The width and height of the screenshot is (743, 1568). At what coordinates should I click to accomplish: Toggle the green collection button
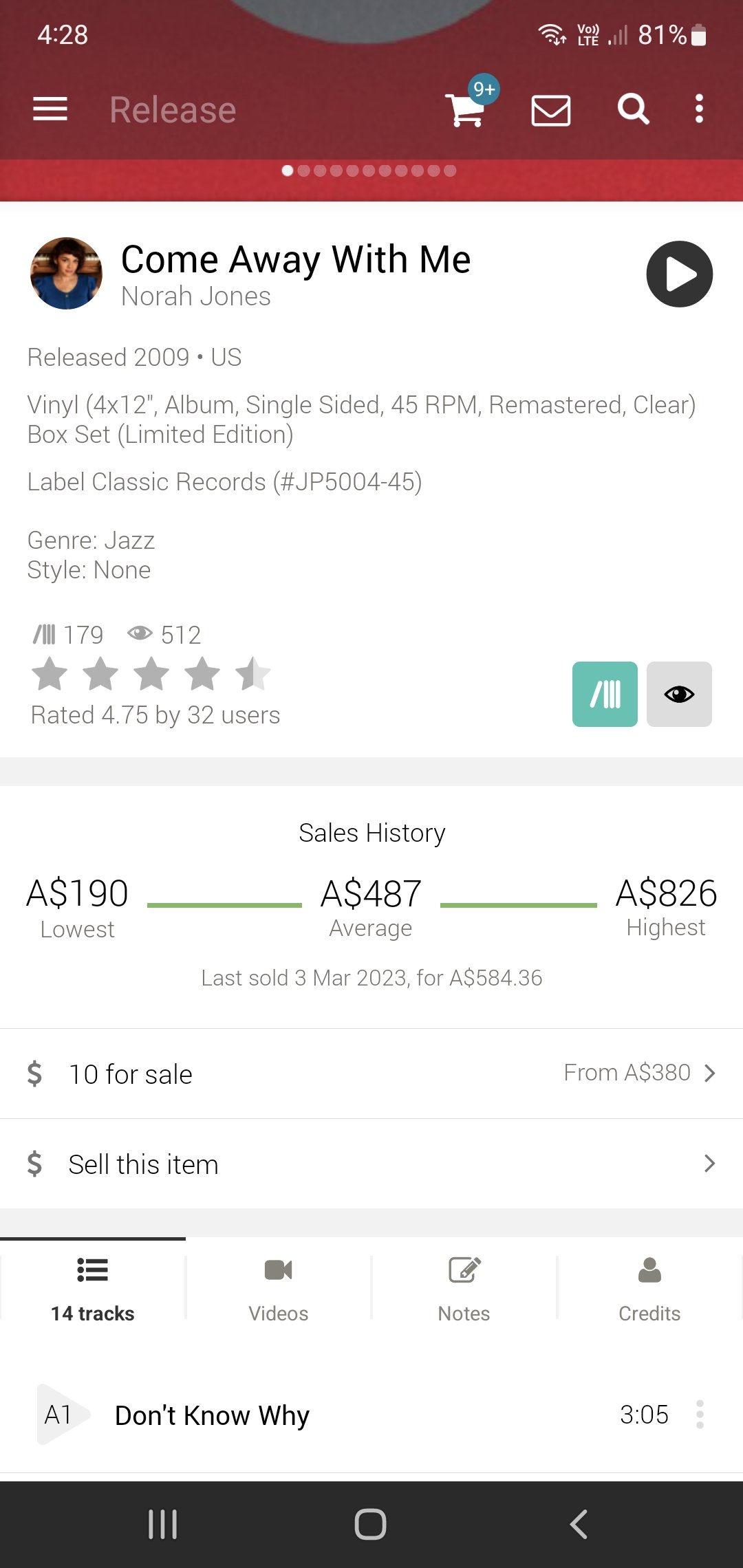pyautogui.click(x=605, y=694)
